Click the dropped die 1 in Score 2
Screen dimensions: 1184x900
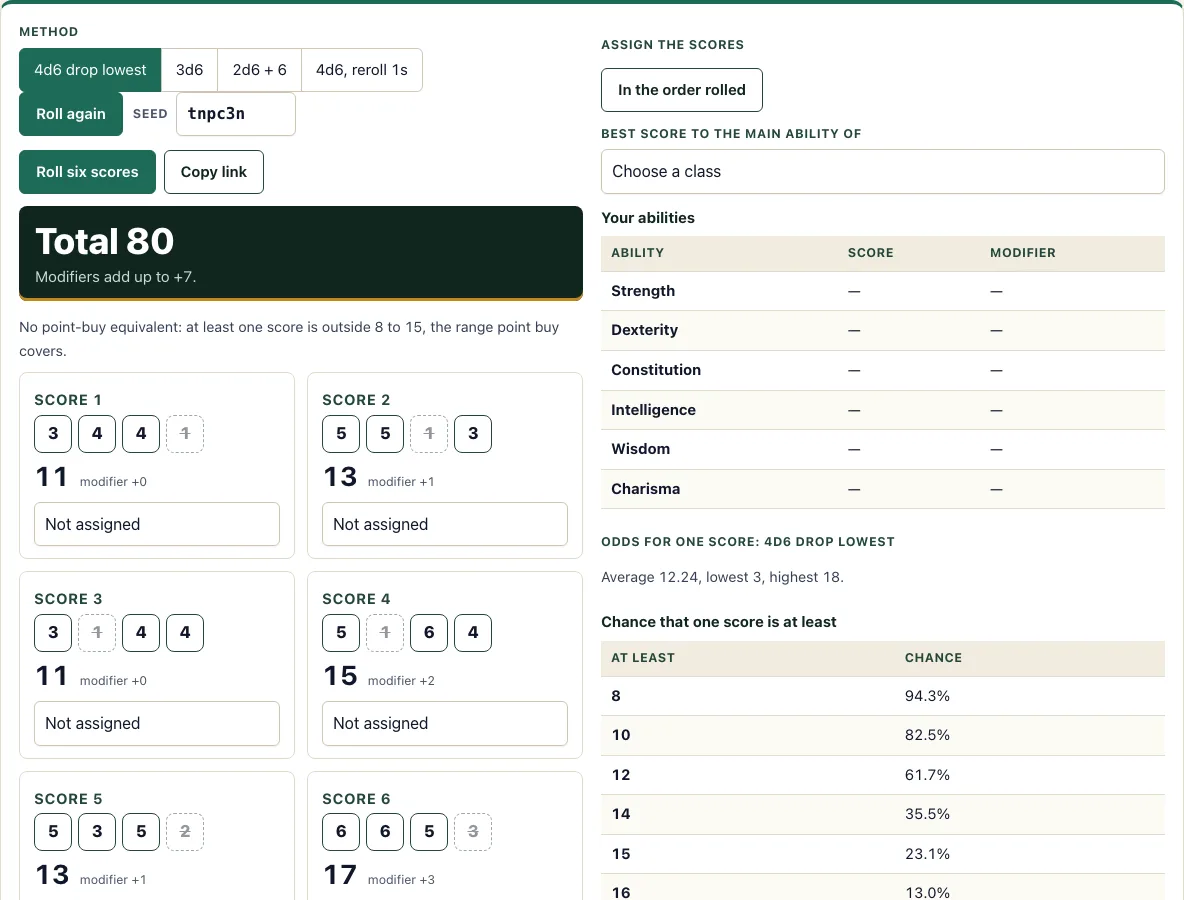coord(429,434)
